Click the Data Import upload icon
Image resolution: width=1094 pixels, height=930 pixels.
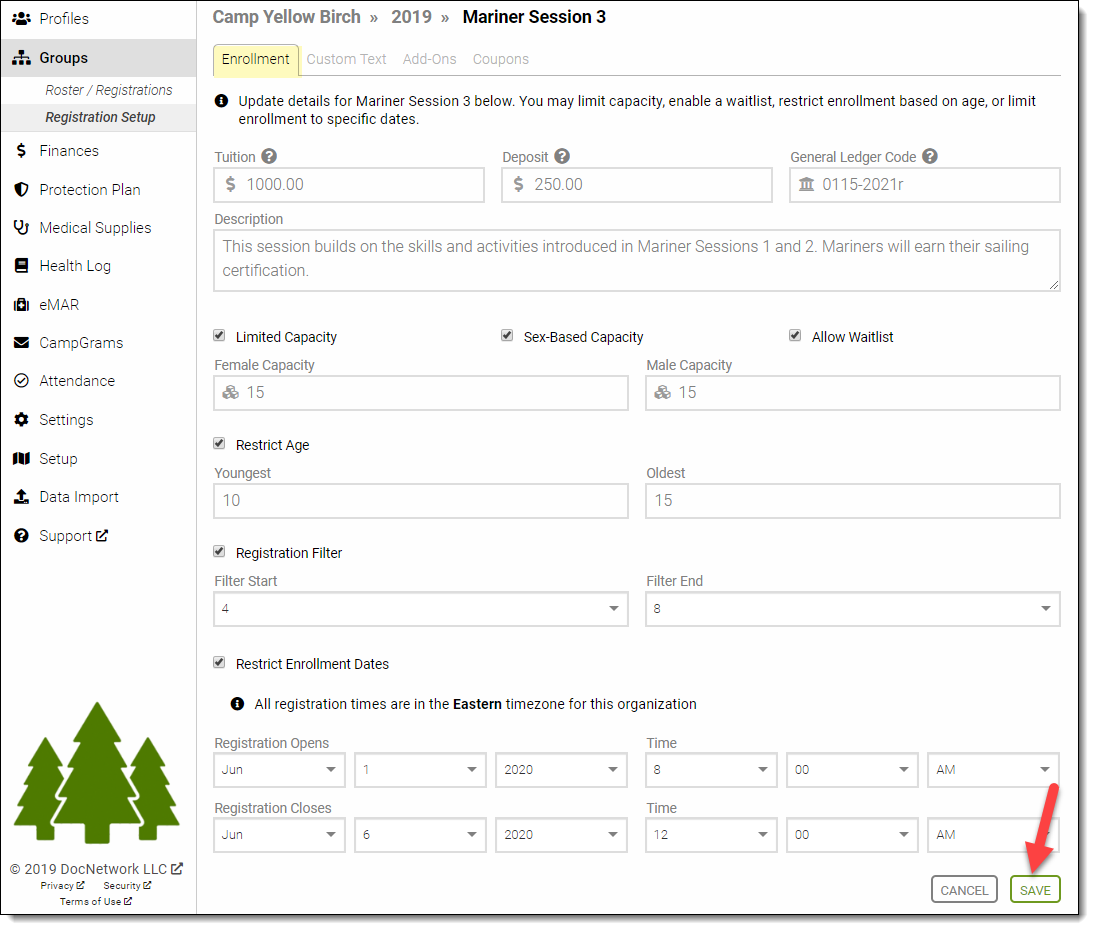point(21,497)
